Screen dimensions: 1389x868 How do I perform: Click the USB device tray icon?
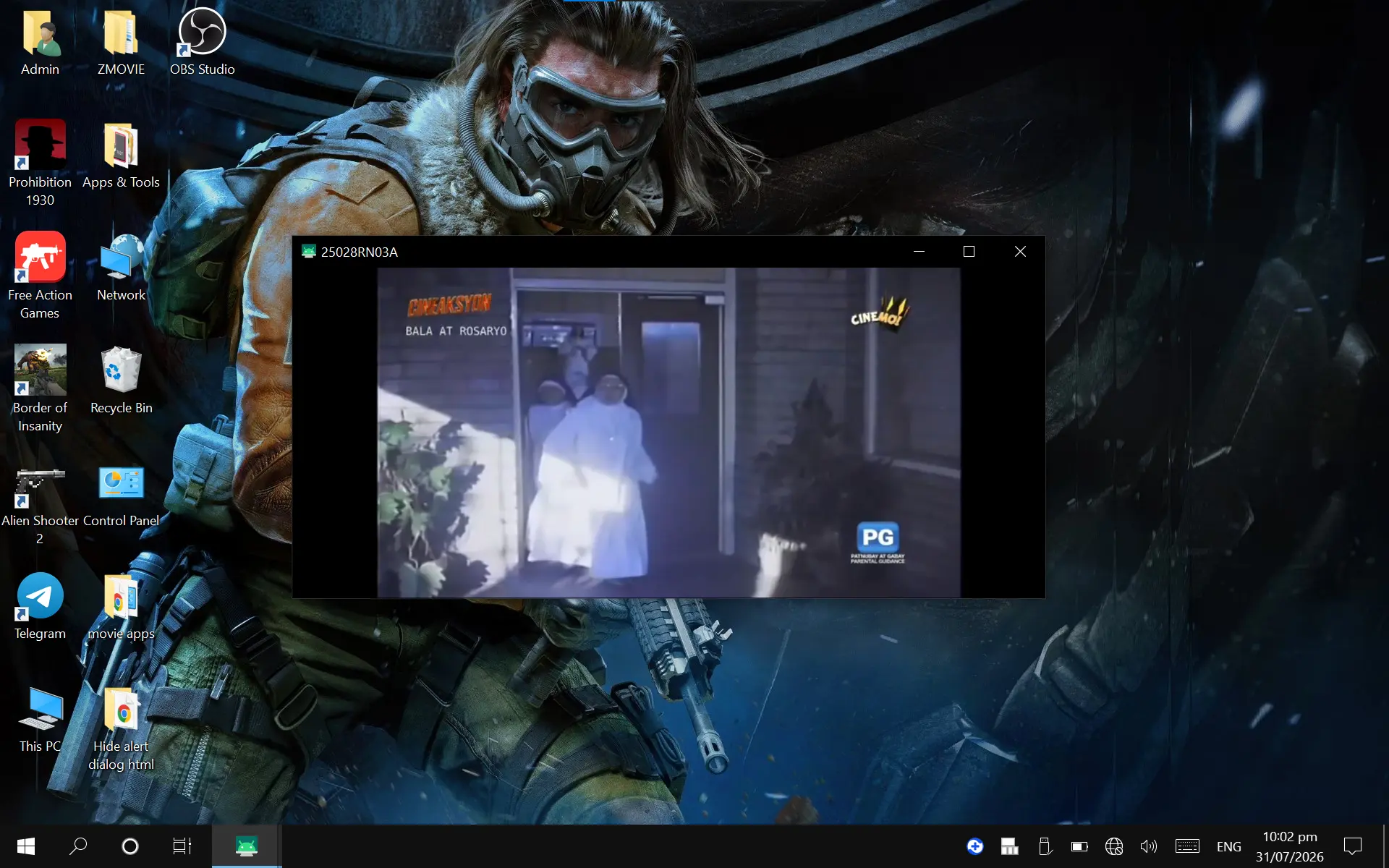pos(1045,846)
